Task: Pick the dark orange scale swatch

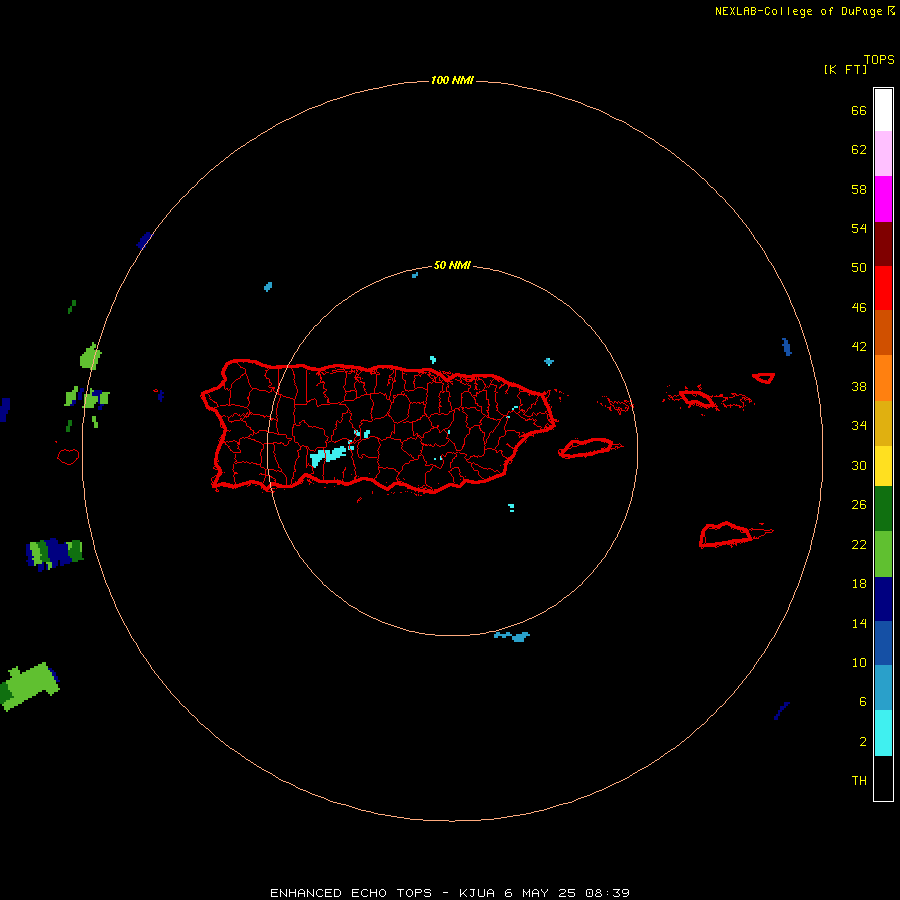Action: click(x=883, y=332)
